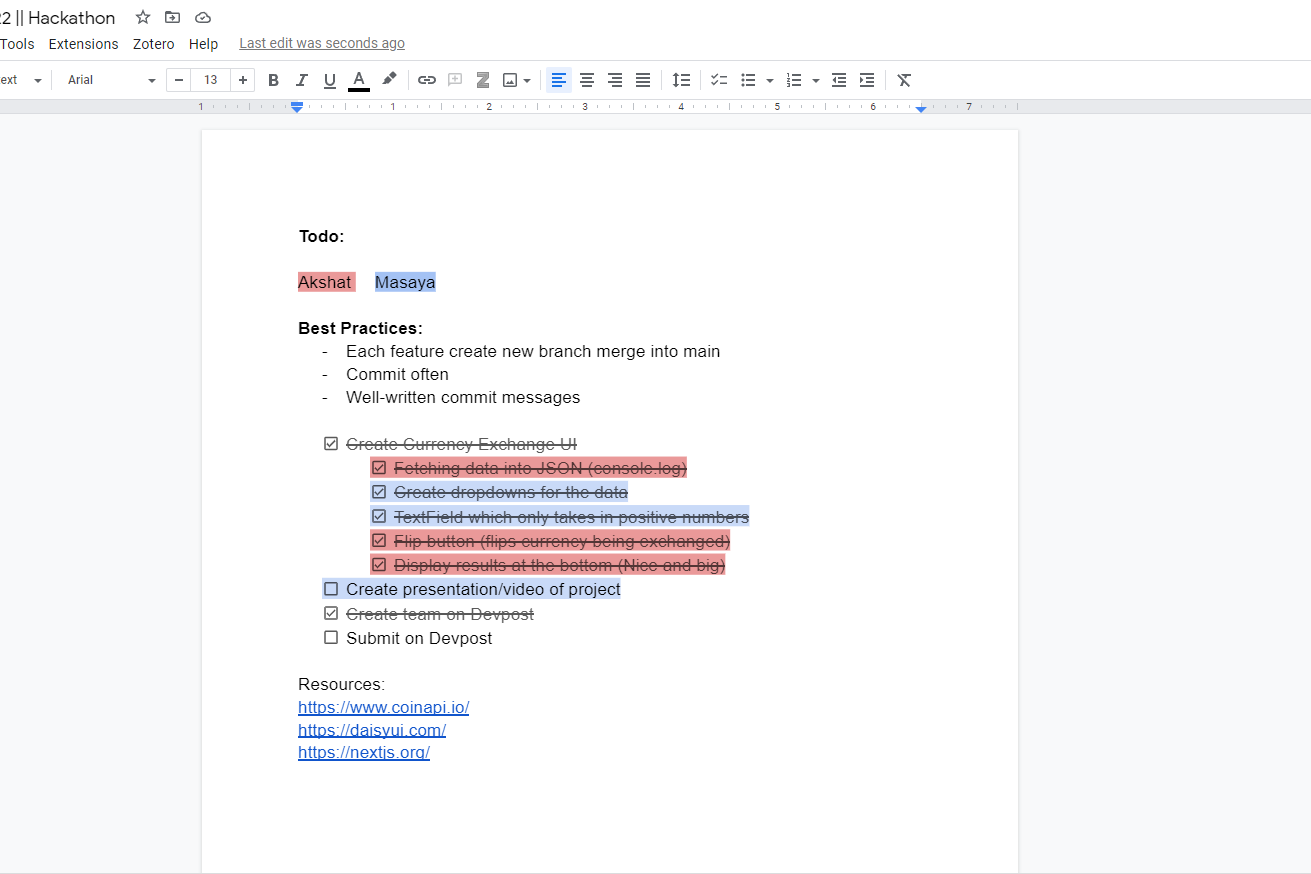This screenshot has width=1311, height=874.
Task: Click the 'Best Practices:' heading
Action: click(x=360, y=328)
